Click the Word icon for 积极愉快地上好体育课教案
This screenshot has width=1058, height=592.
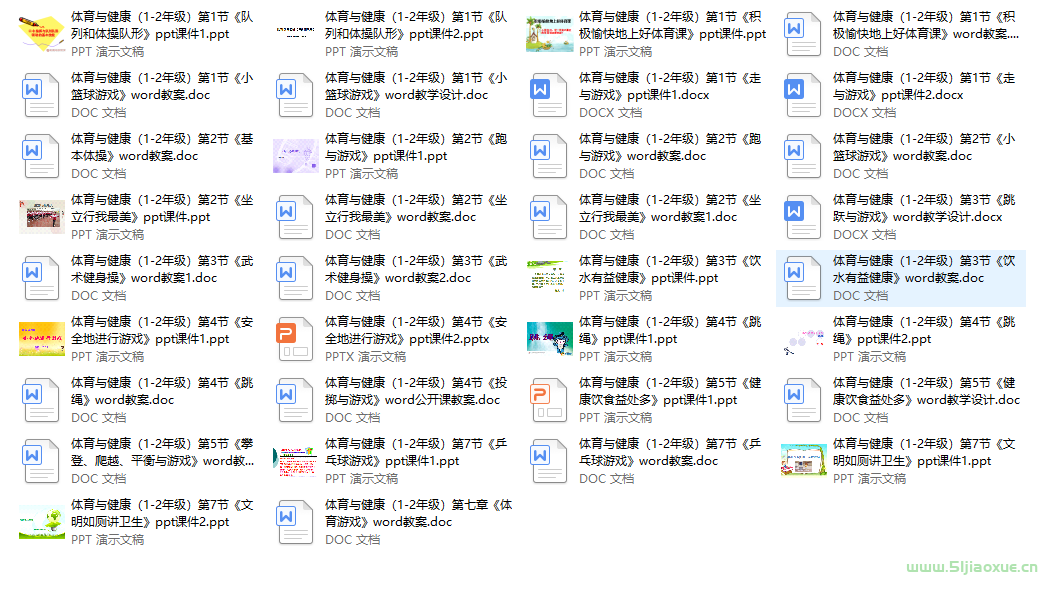coord(803,33)
